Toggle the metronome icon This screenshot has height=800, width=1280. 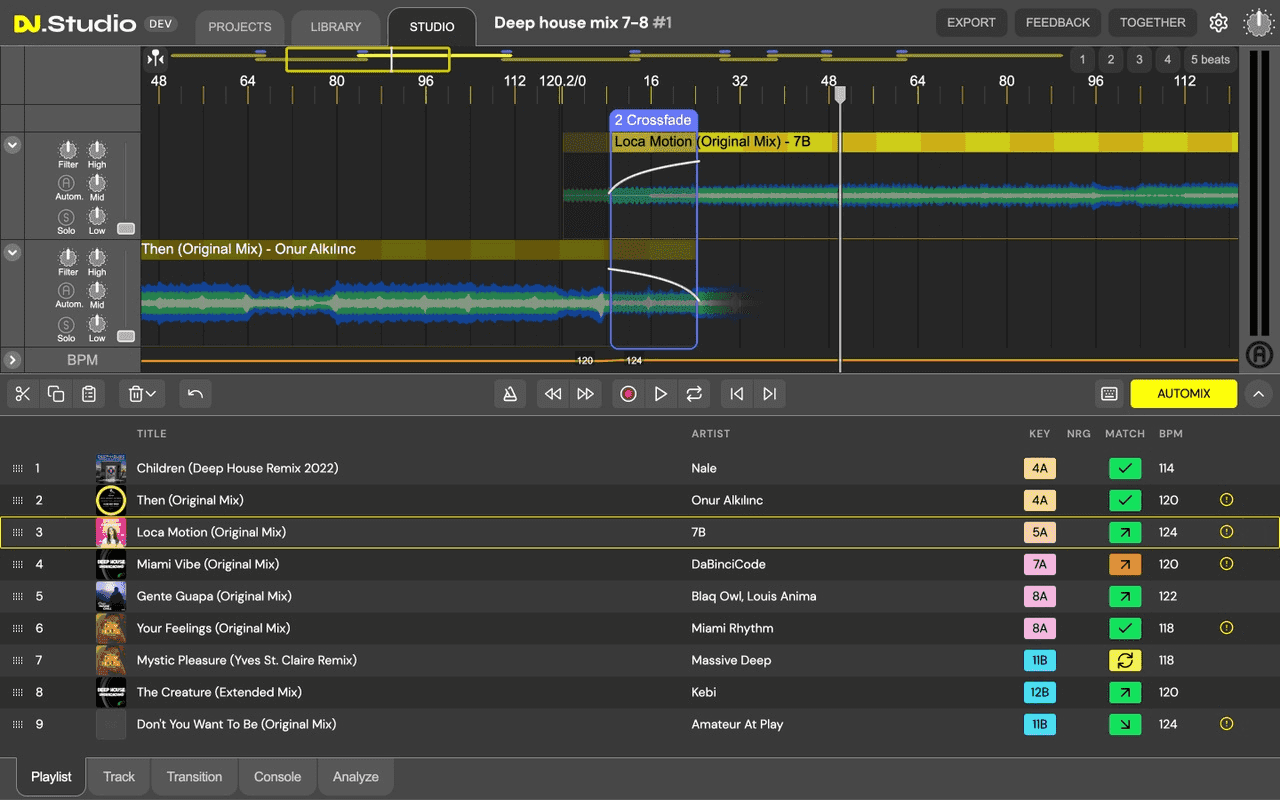tap(510, 394)
